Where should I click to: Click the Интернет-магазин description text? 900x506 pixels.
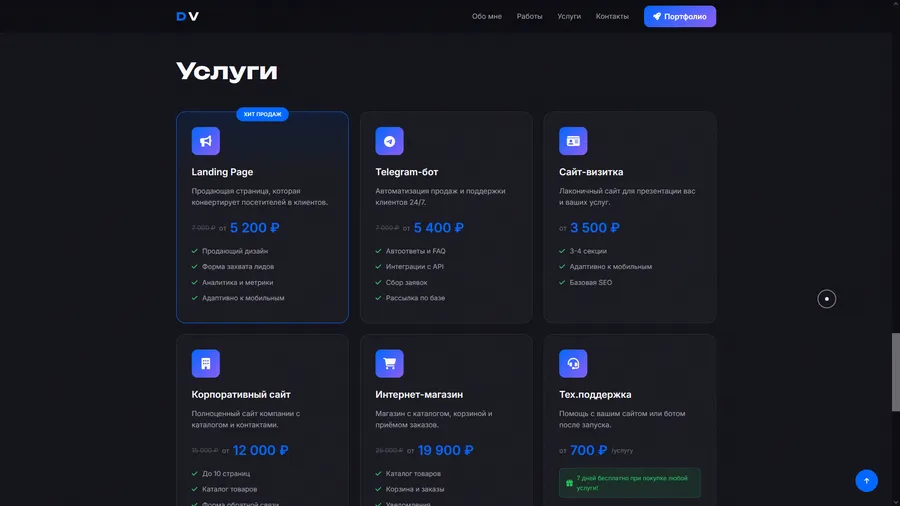(433, 419)
